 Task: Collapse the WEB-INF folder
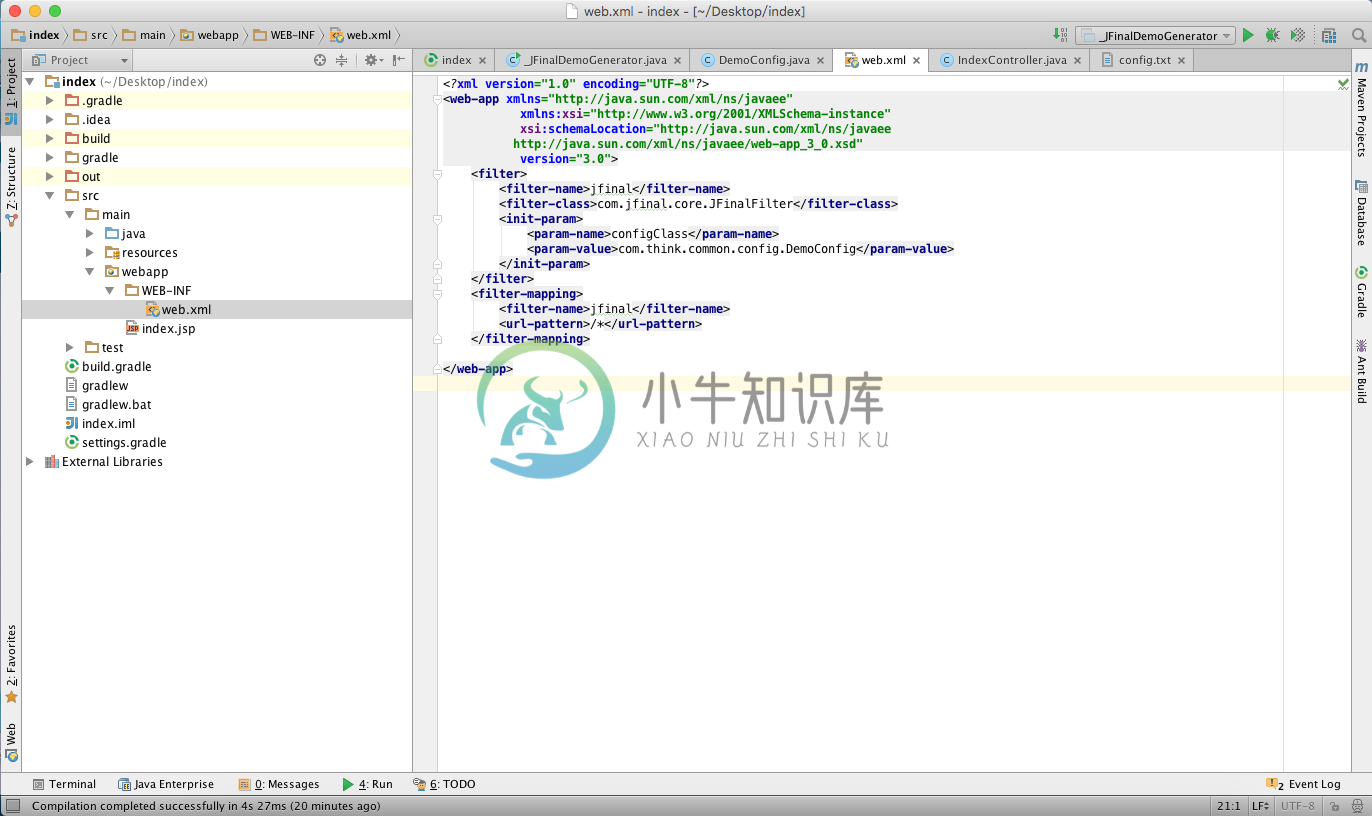click(110, 290)
